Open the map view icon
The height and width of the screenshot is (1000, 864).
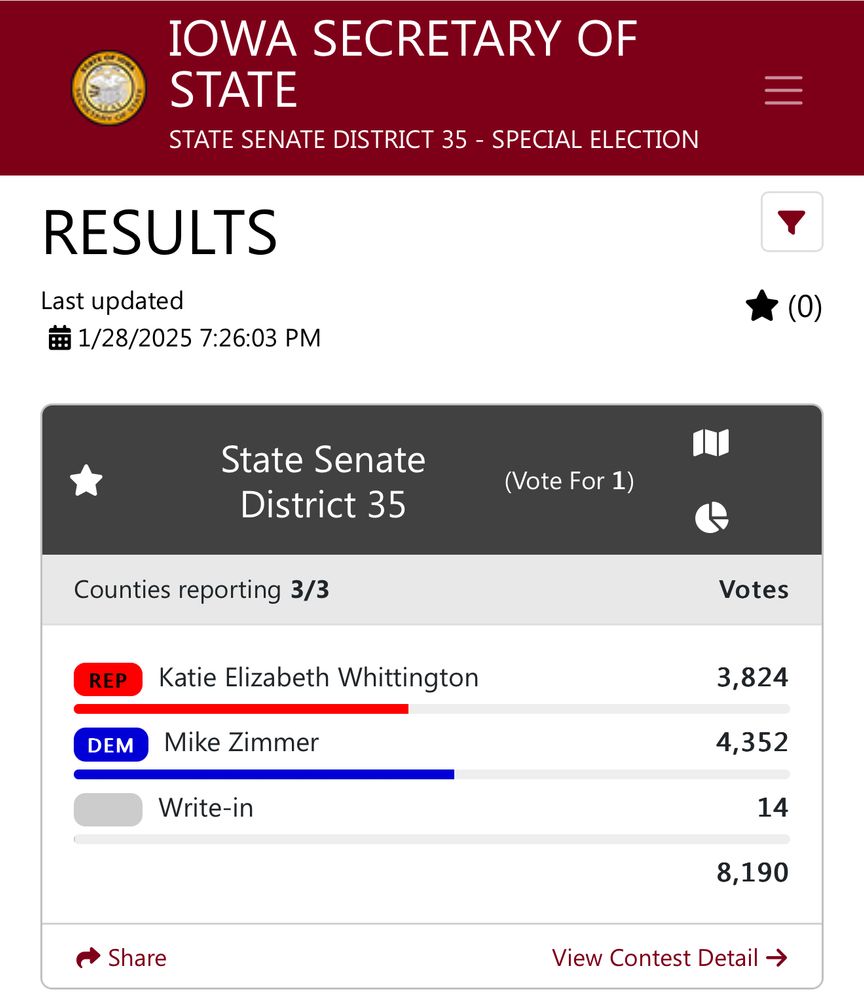[x=711, y=443]
